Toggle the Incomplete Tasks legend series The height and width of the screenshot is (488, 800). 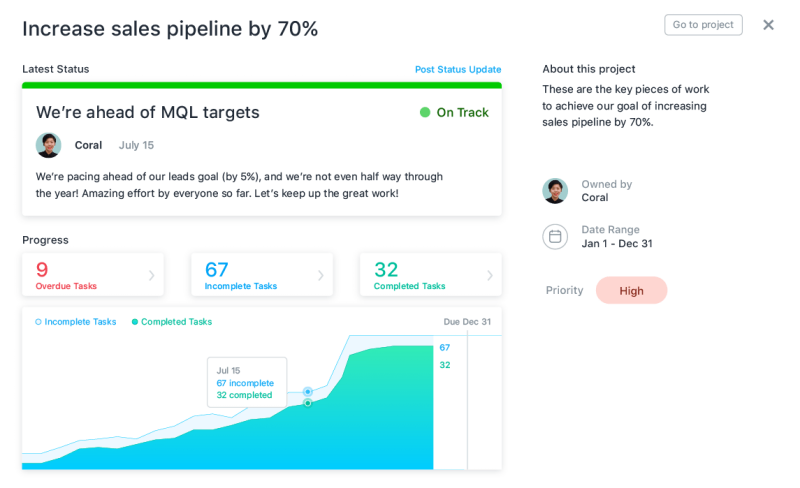click(x=76, y=322)
